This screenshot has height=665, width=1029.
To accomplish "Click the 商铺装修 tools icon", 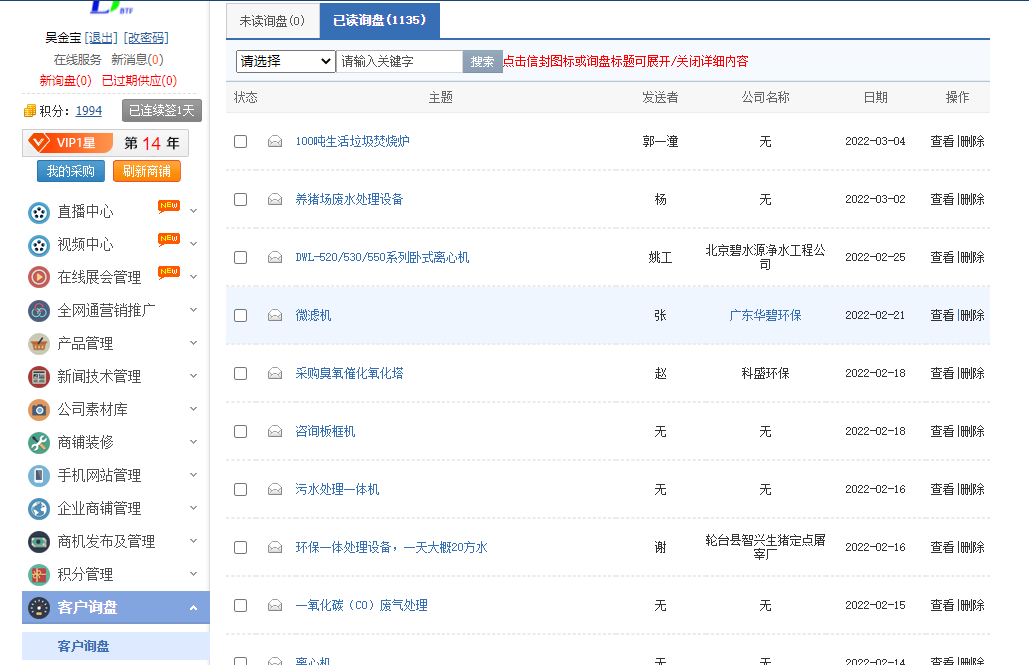I will coord(39,442).
